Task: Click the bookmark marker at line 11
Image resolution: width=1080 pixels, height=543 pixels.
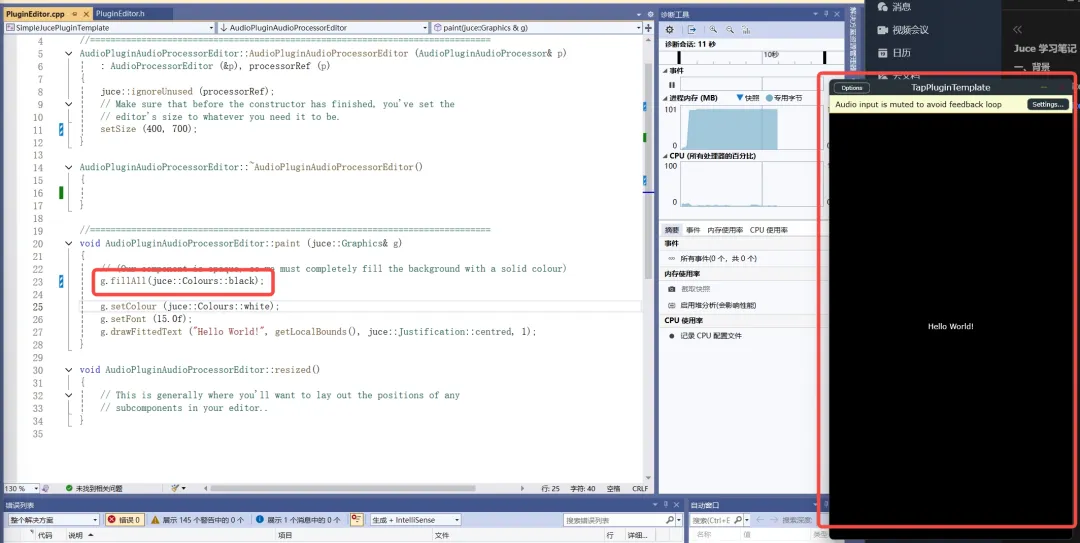Action: tap(61, 130)
